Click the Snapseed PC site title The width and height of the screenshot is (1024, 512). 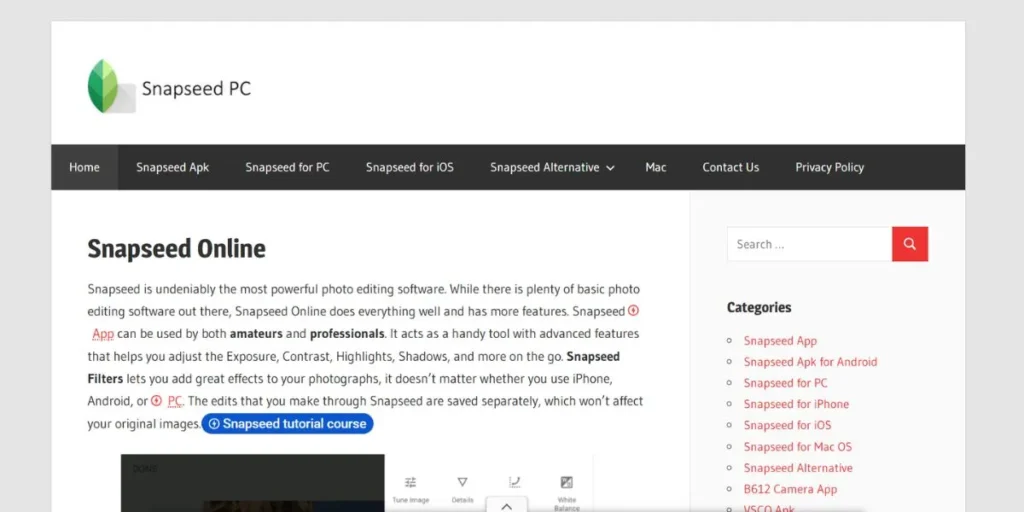(x=196, y=88)
